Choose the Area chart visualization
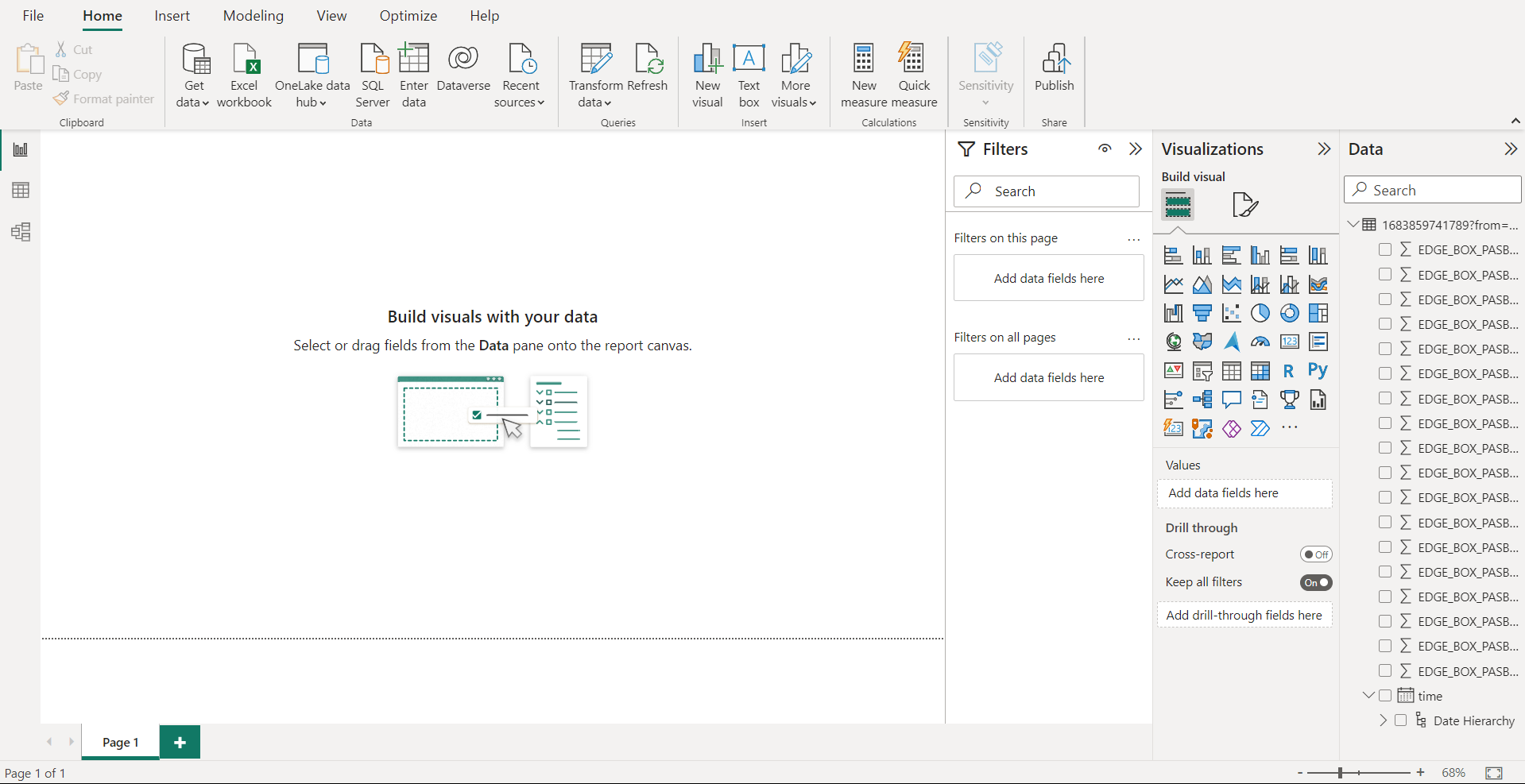 [1202, 284]
